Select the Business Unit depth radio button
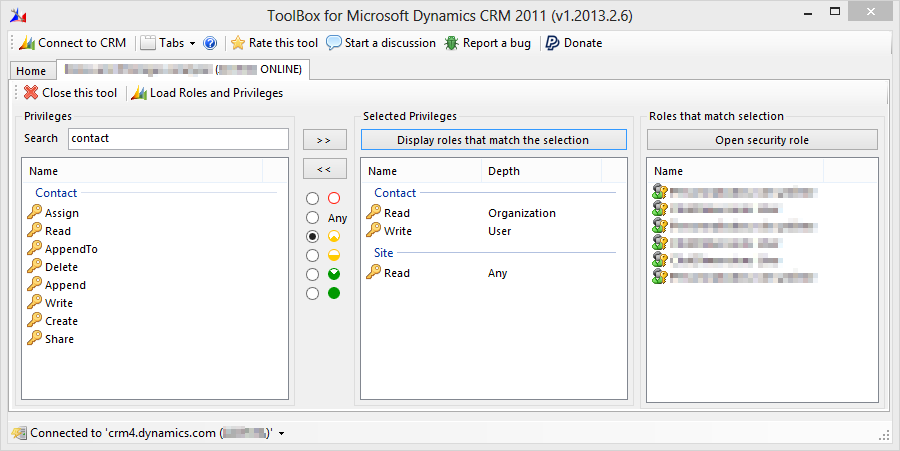This screenshot has width=900, height=451. (x=312, y=255)
